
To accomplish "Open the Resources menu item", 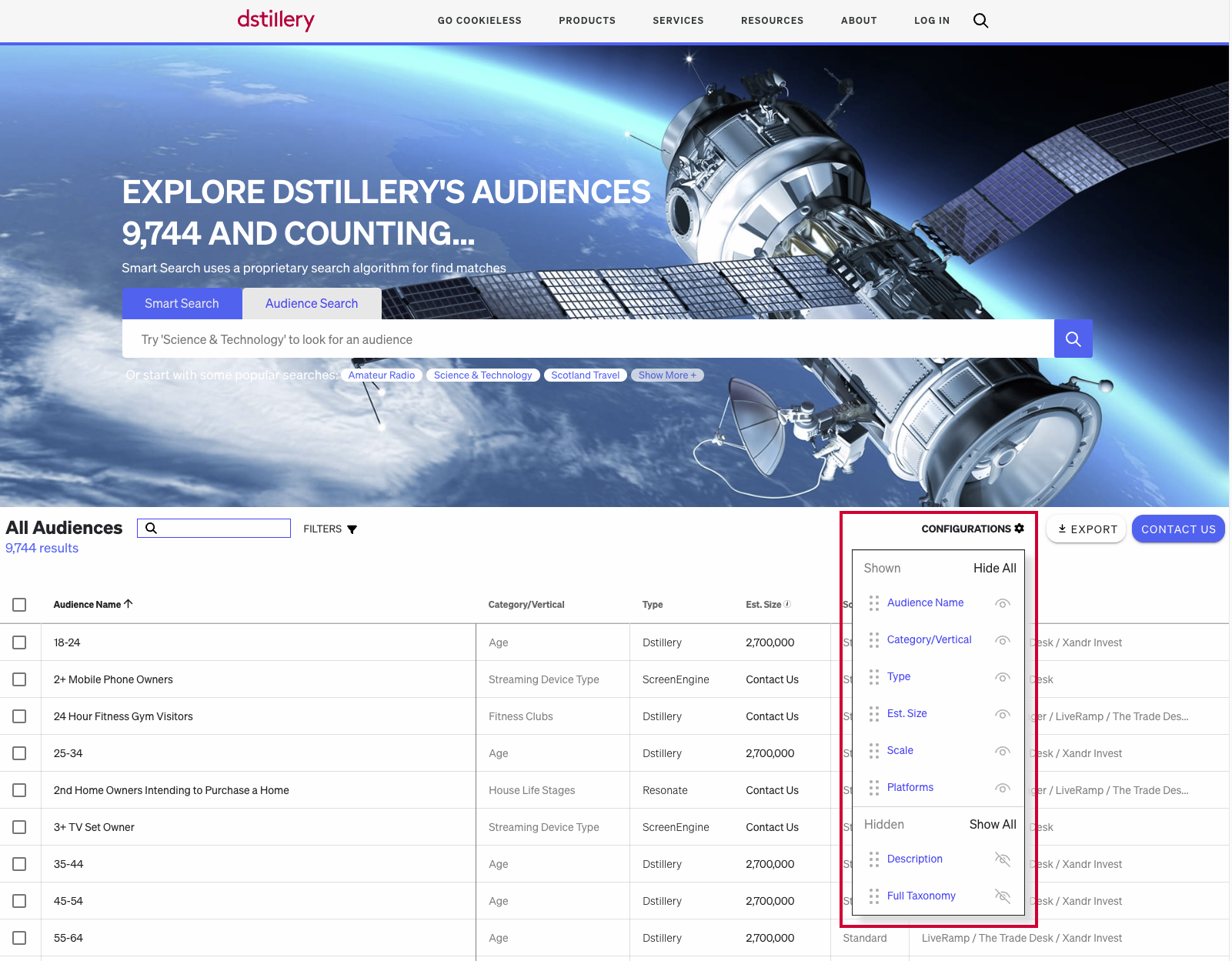I will (772, 21).
